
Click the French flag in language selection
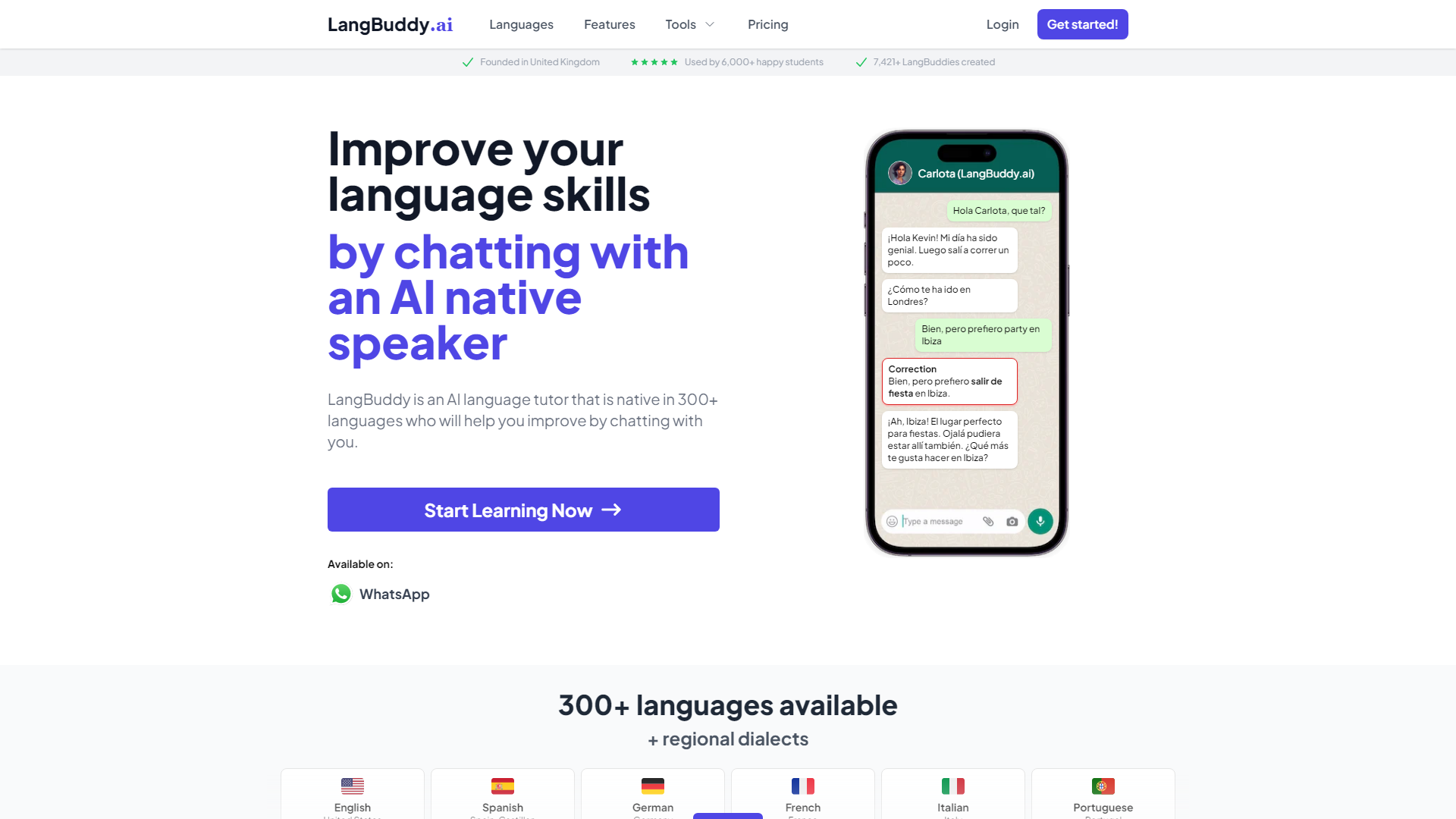[803, 786]
